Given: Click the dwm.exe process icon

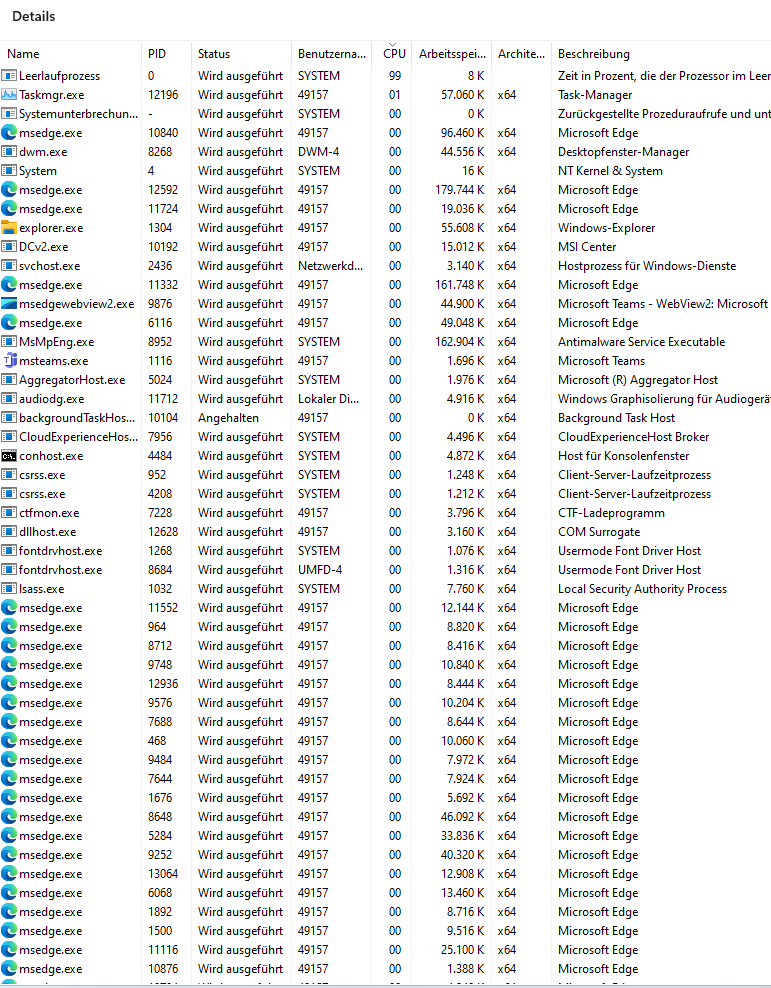Looking at the screenshot, I should [9, 152].
